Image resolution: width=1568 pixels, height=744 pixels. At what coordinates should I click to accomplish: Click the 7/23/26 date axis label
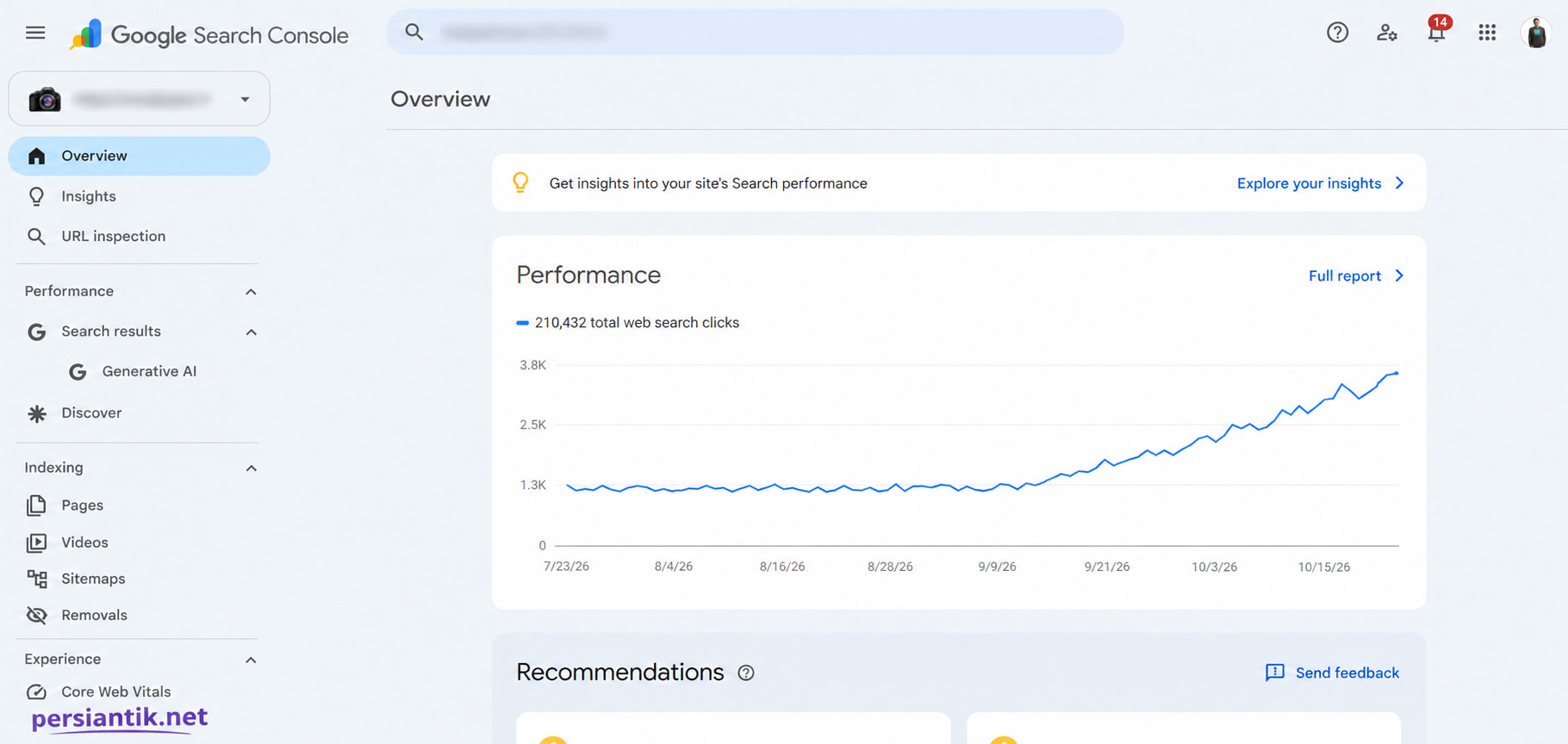[566, 567]
